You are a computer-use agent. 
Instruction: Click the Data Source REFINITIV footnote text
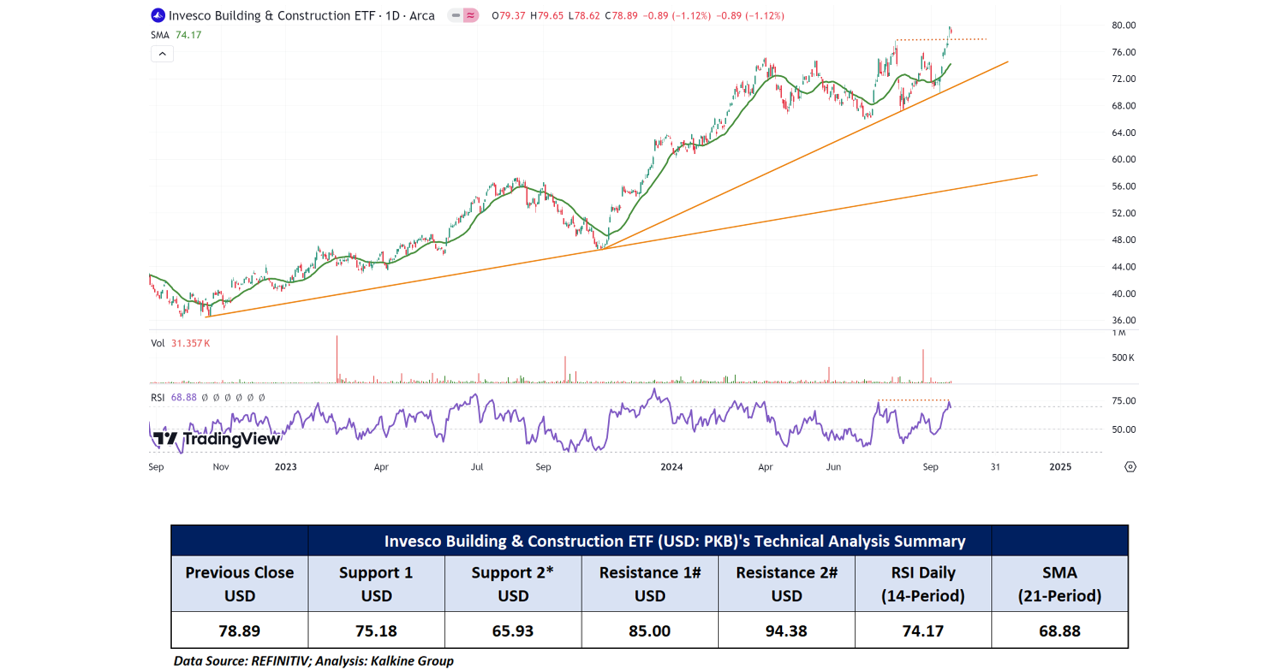(x=314, y=661)
